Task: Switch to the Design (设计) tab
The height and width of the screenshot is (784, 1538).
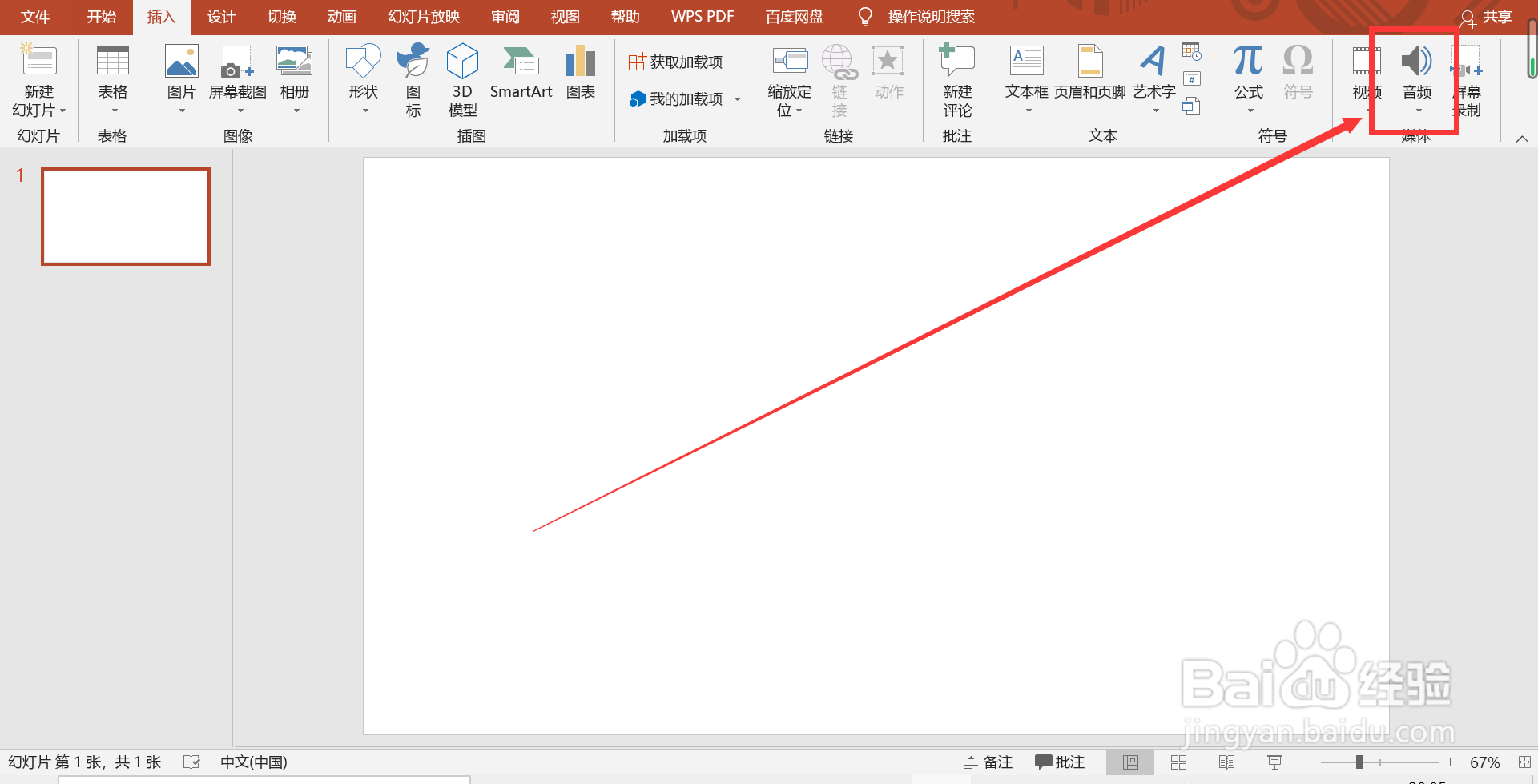Action: (222, 17)
